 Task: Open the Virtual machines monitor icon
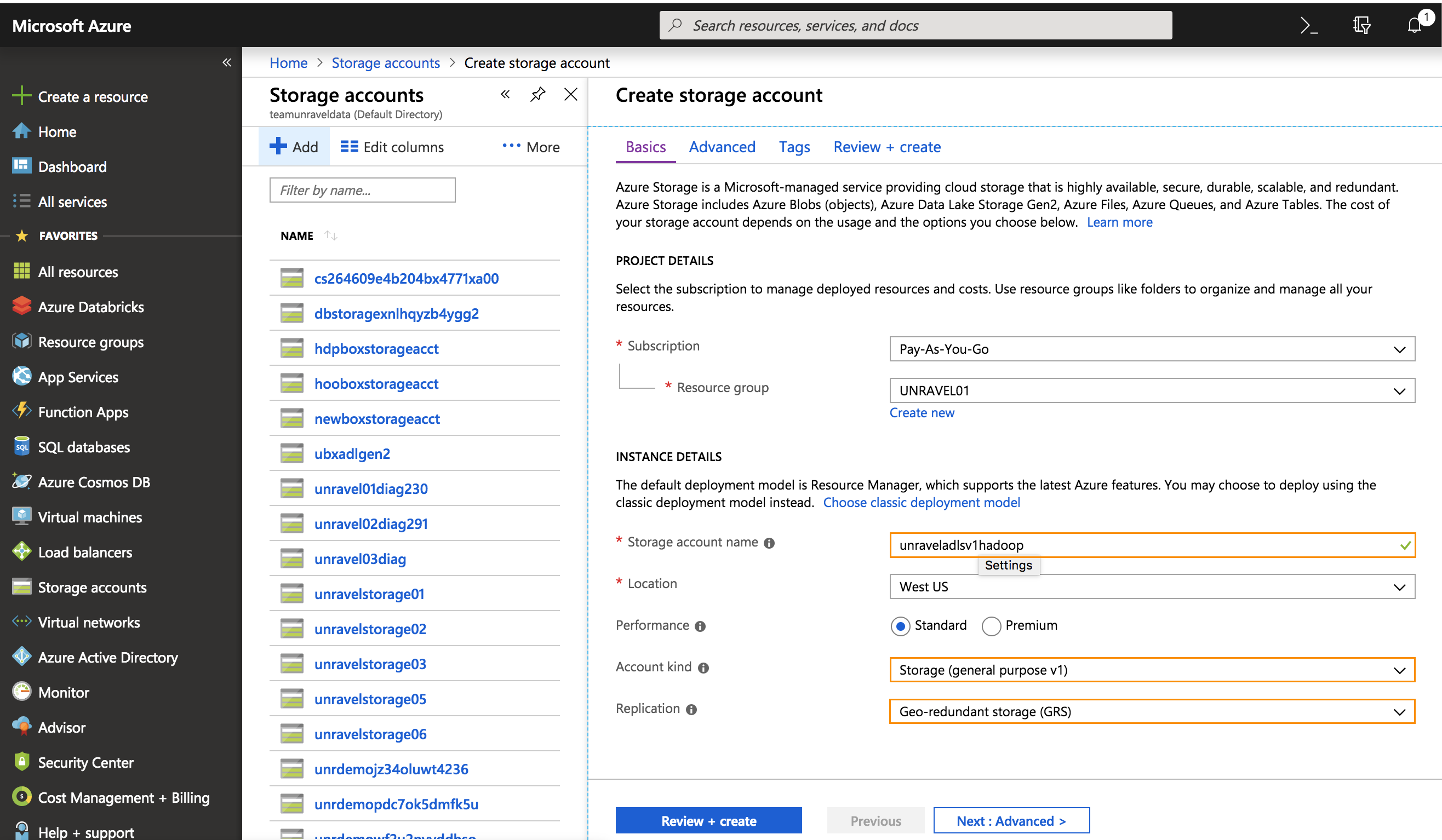click(21, 516)
